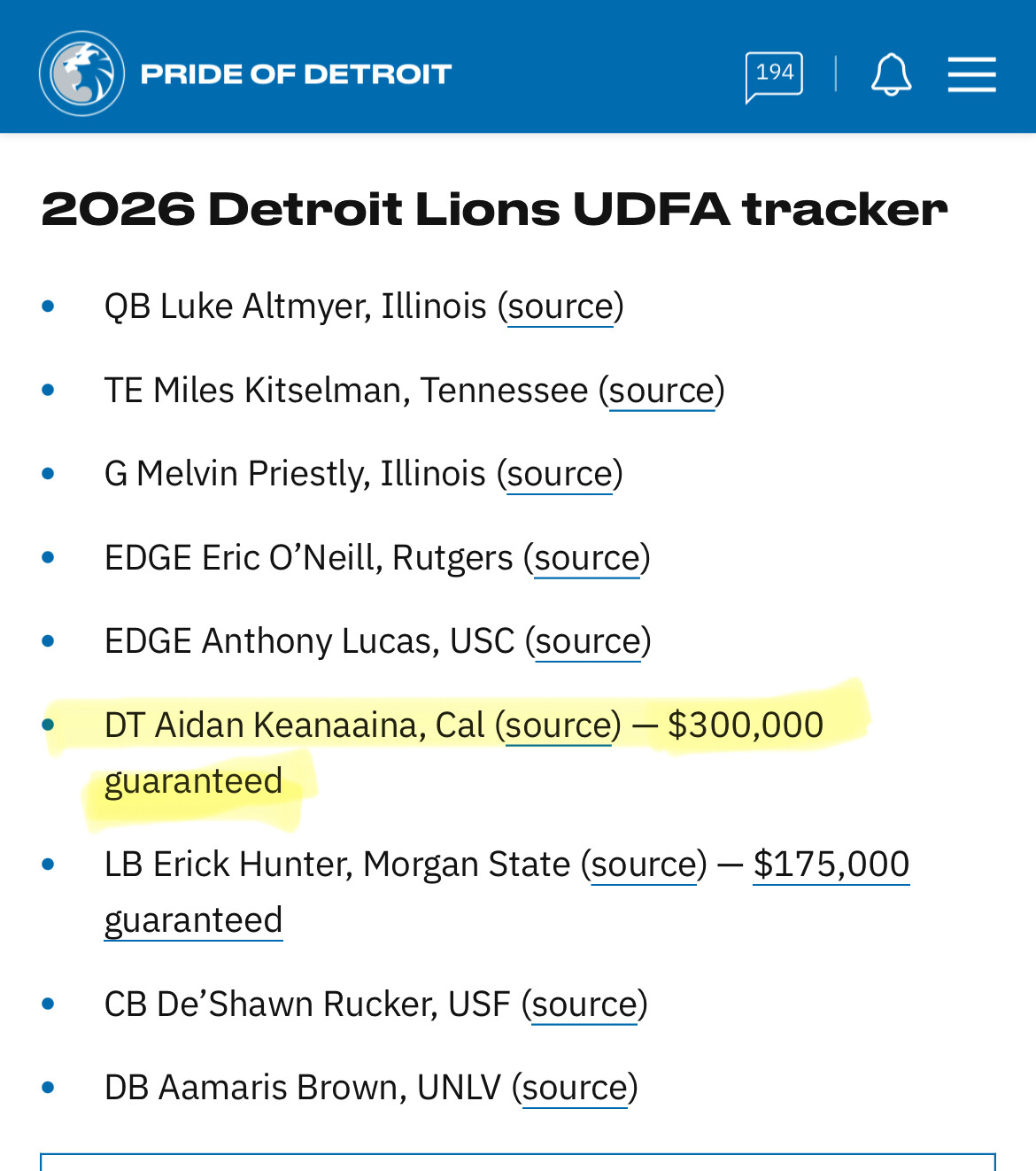Open source link for G Melvin Priestly

(x=560, y=474)
